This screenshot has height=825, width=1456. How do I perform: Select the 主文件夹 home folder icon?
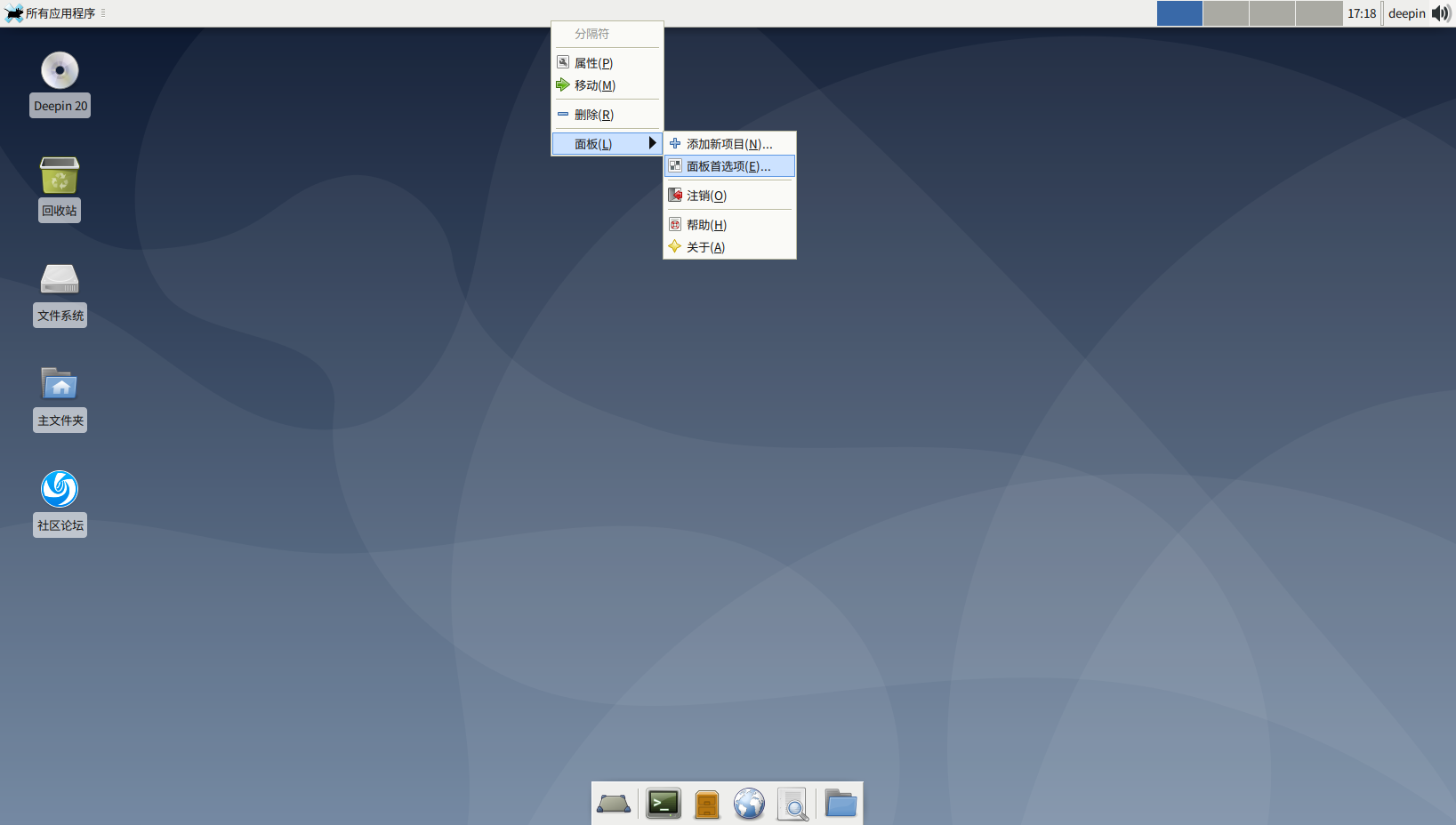[x=60, y=399]
